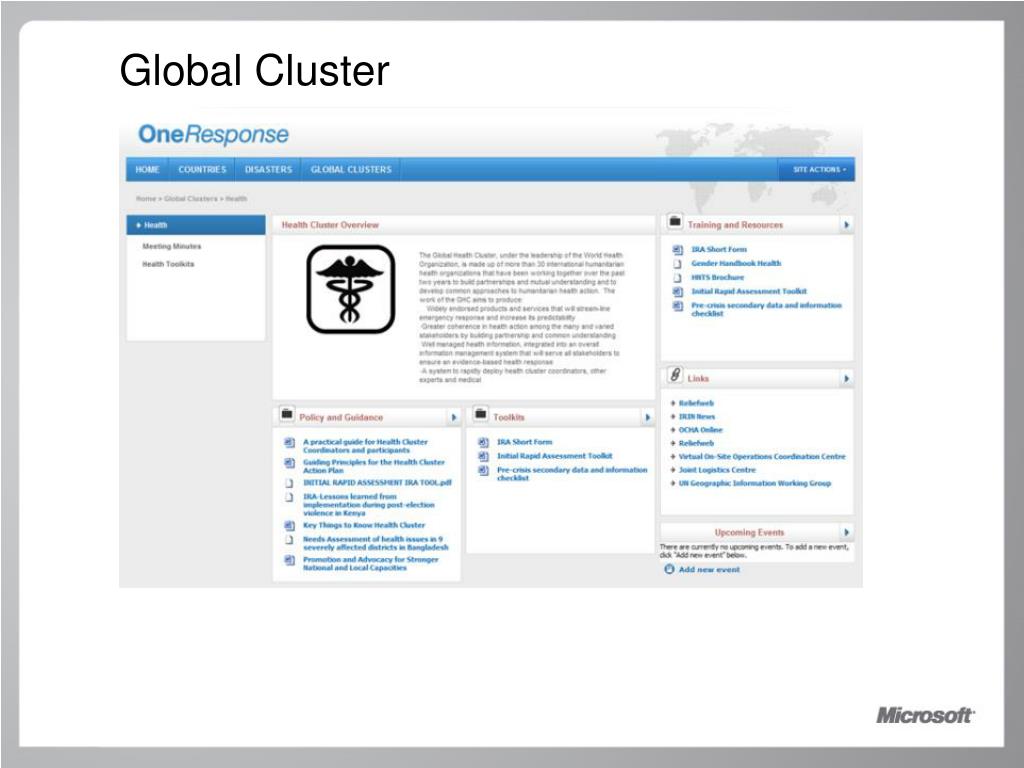
Task: Click the Policy and Guidance briefcase icon
Action: (286, 414)
